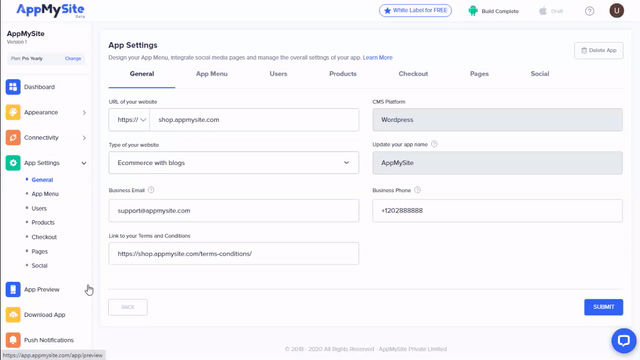The image size is (640, 360).
Task: Click the Download App cloud icon
Action: coord(13,315)
